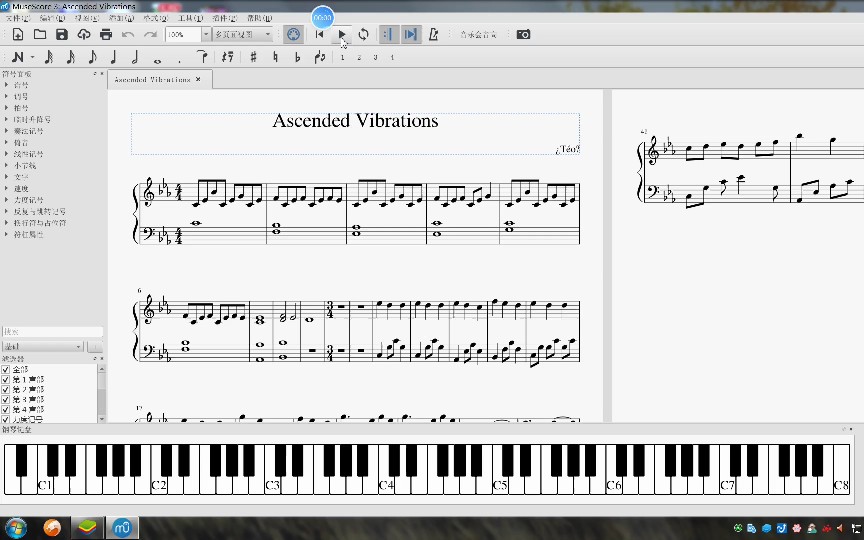Select the half note duration
864x540 pixels.
click(135, 57)
